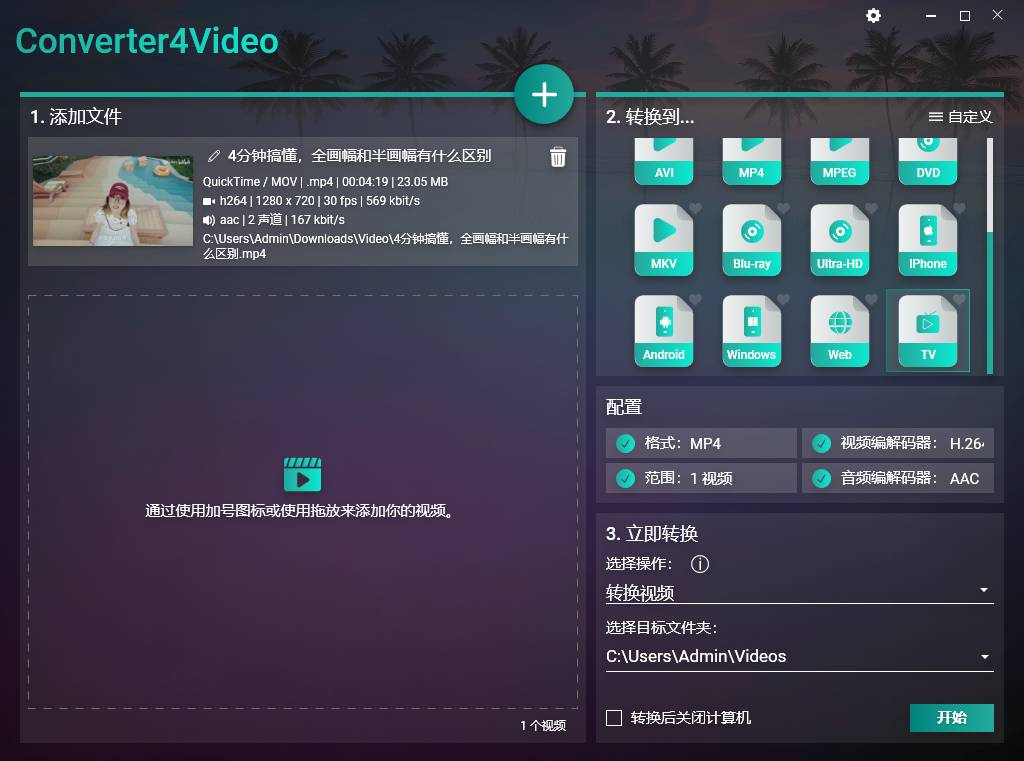1024x761 pixels.
Task: Open the 转换视频 operation dropdown
Action: 800,591
